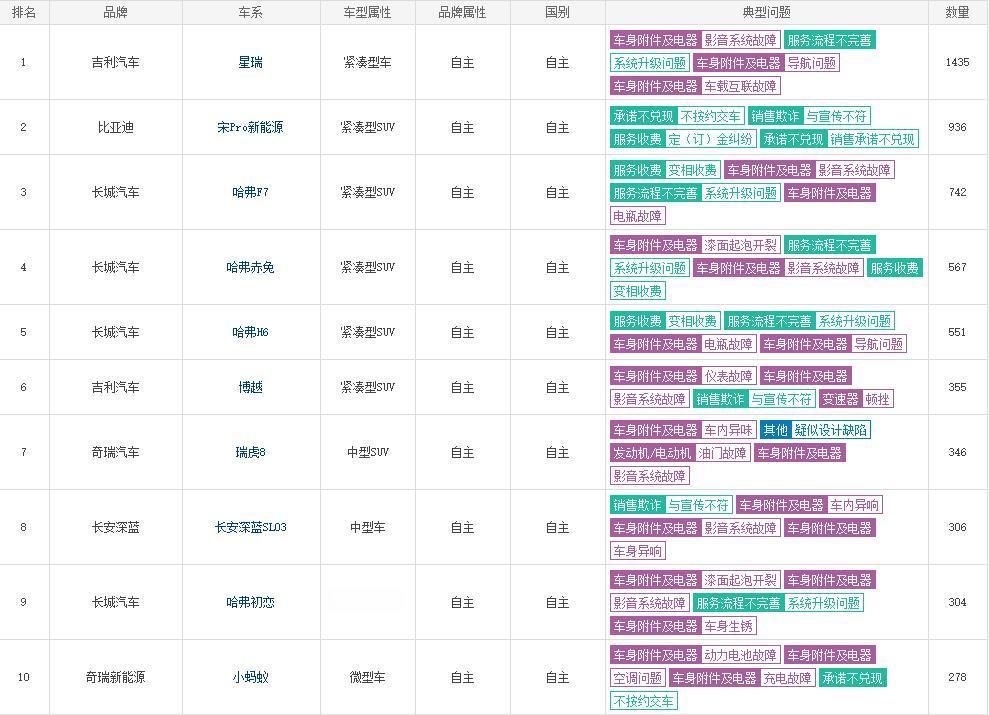Screen dimensions: 989x715
Task: Select the 定（订）金纠纷 issue tag
Action: [710, 139]
